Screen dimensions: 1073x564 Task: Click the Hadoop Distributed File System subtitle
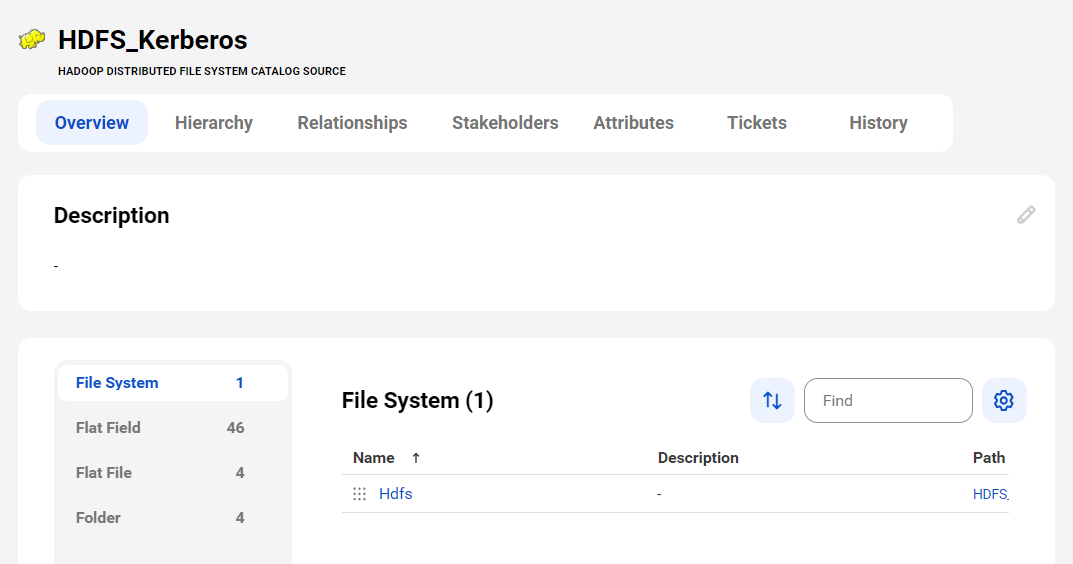(x=202, y=71)
